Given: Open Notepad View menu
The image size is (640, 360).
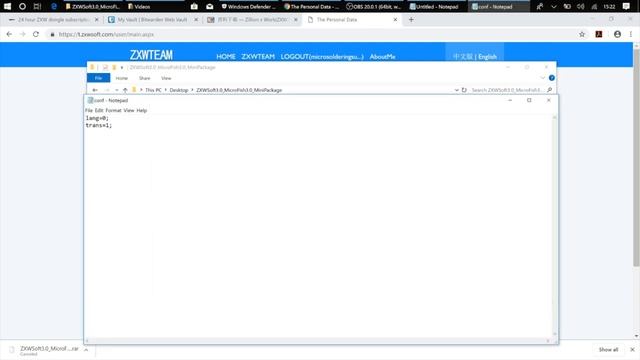Looking at the screenshot, I should tap(129, 110).
